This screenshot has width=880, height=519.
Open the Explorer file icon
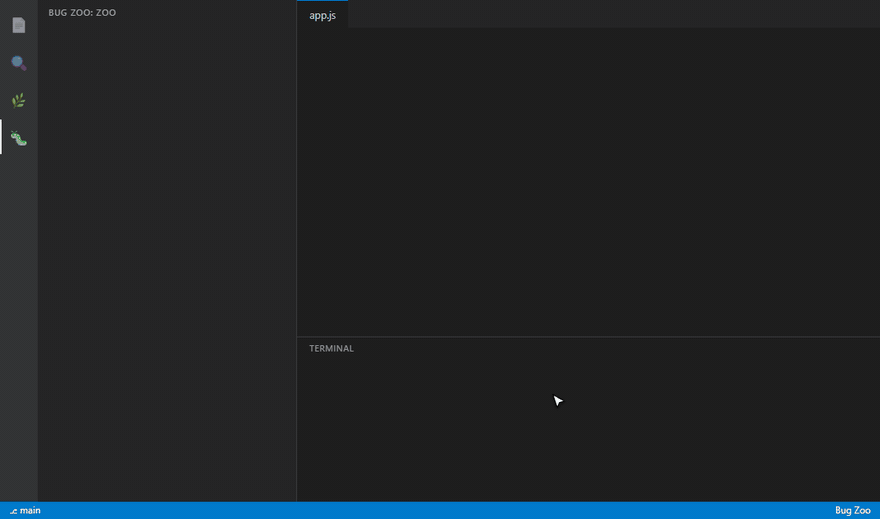coord(19,25)
